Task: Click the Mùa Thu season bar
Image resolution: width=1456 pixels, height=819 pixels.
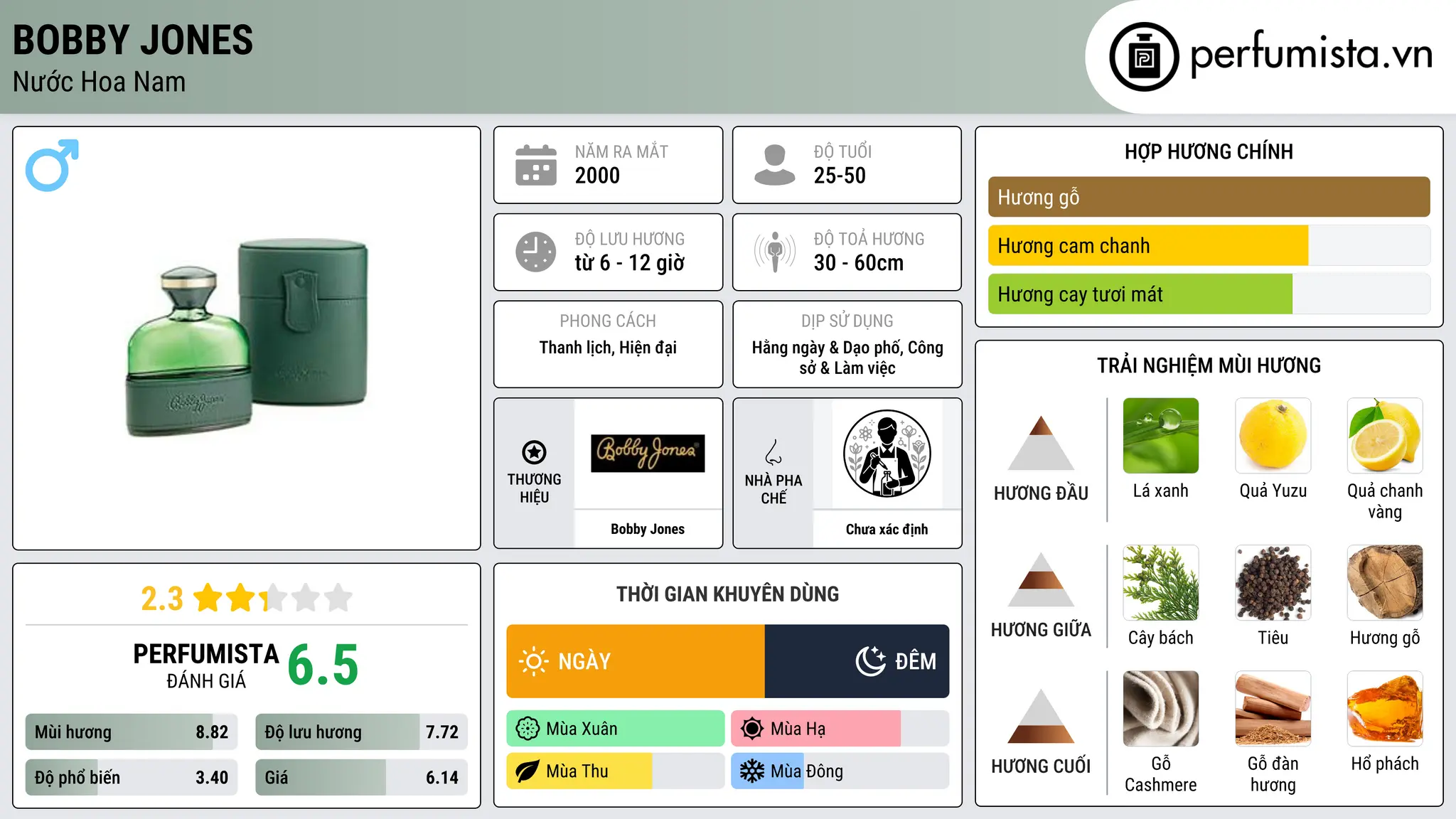Action: point(616,771)
